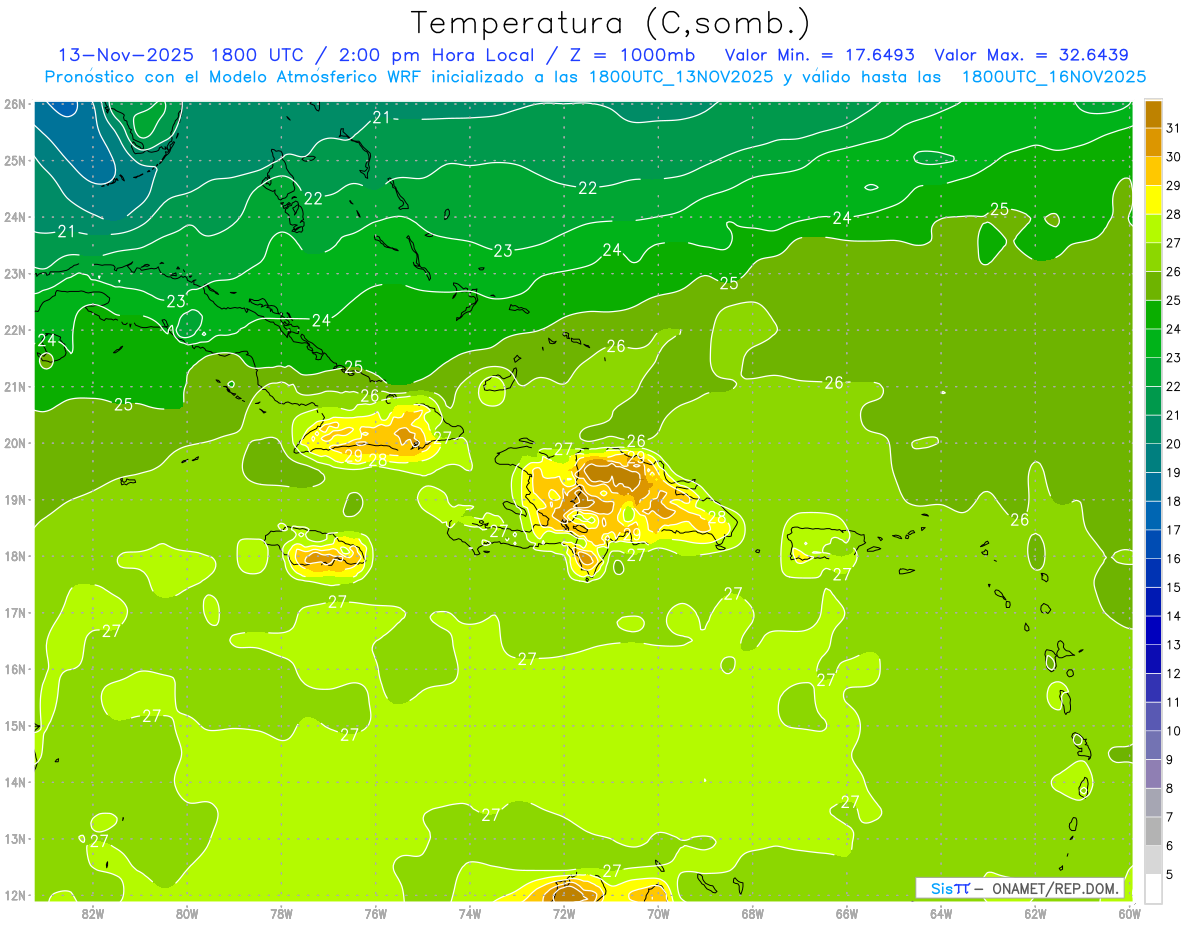Screen dimensions: 1200x927
Task: Click the "Modelo Atmosferico WRF" forecast description line
Action: pyautogui.click(x=595, y=77)
